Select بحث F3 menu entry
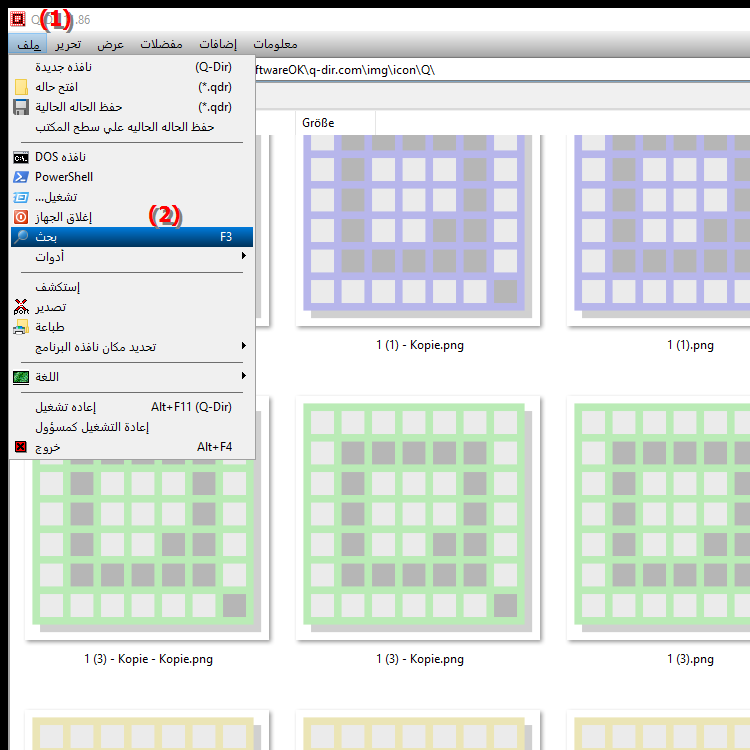Viewport: 750px width, 750px height. 132,237
